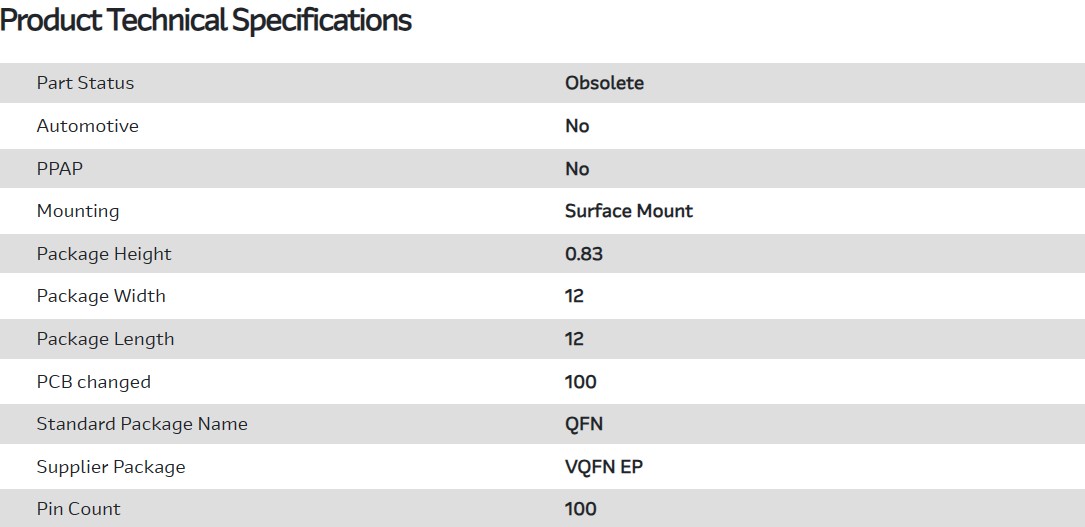Click the VQFN EP value
Viewport: 1085px width, 527px height.
point(604,467)
